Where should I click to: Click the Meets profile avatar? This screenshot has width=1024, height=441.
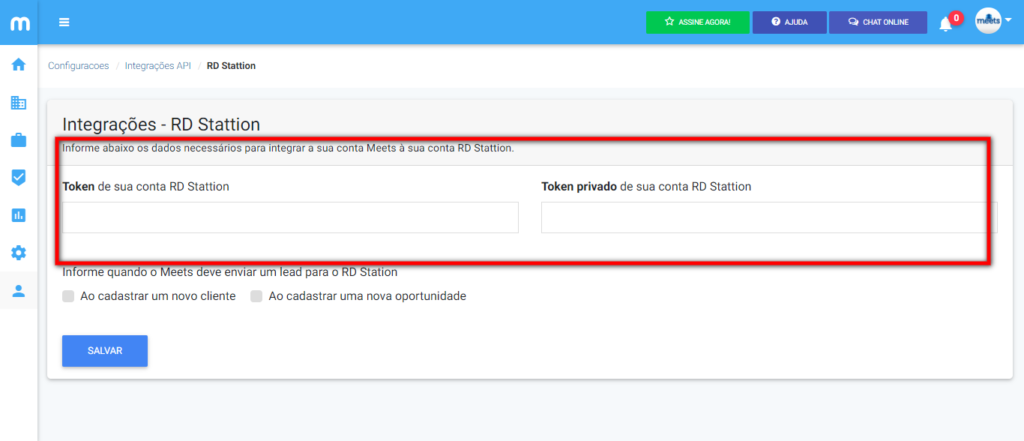988,22
